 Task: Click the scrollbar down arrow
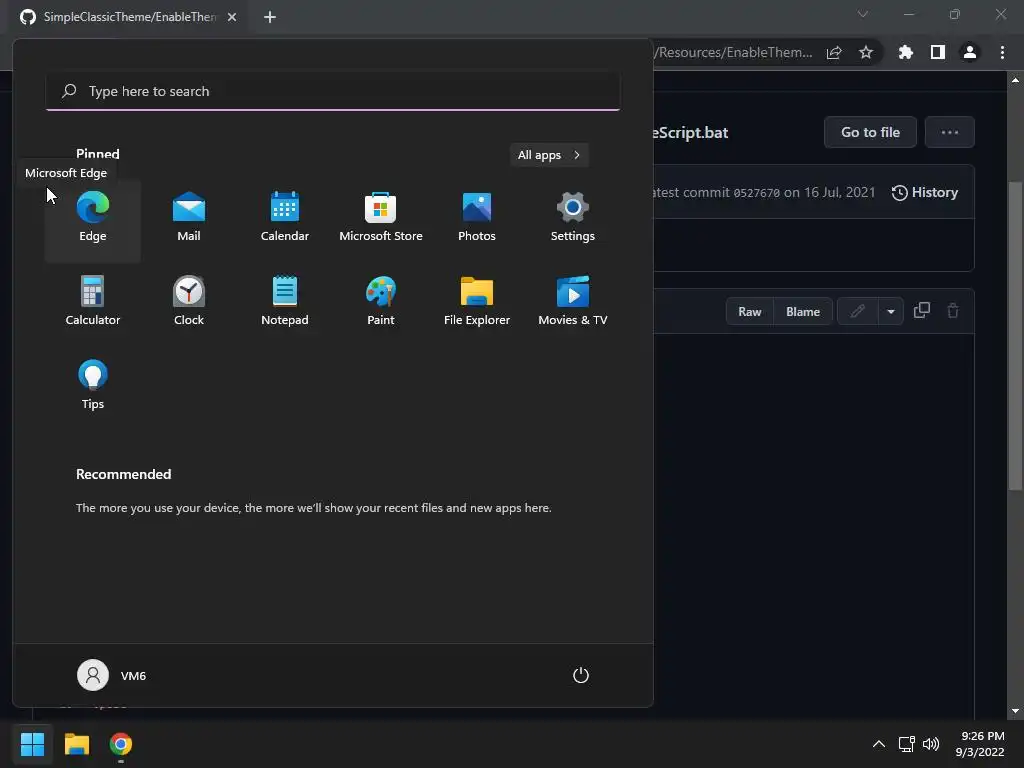[x=1015, y=711]
